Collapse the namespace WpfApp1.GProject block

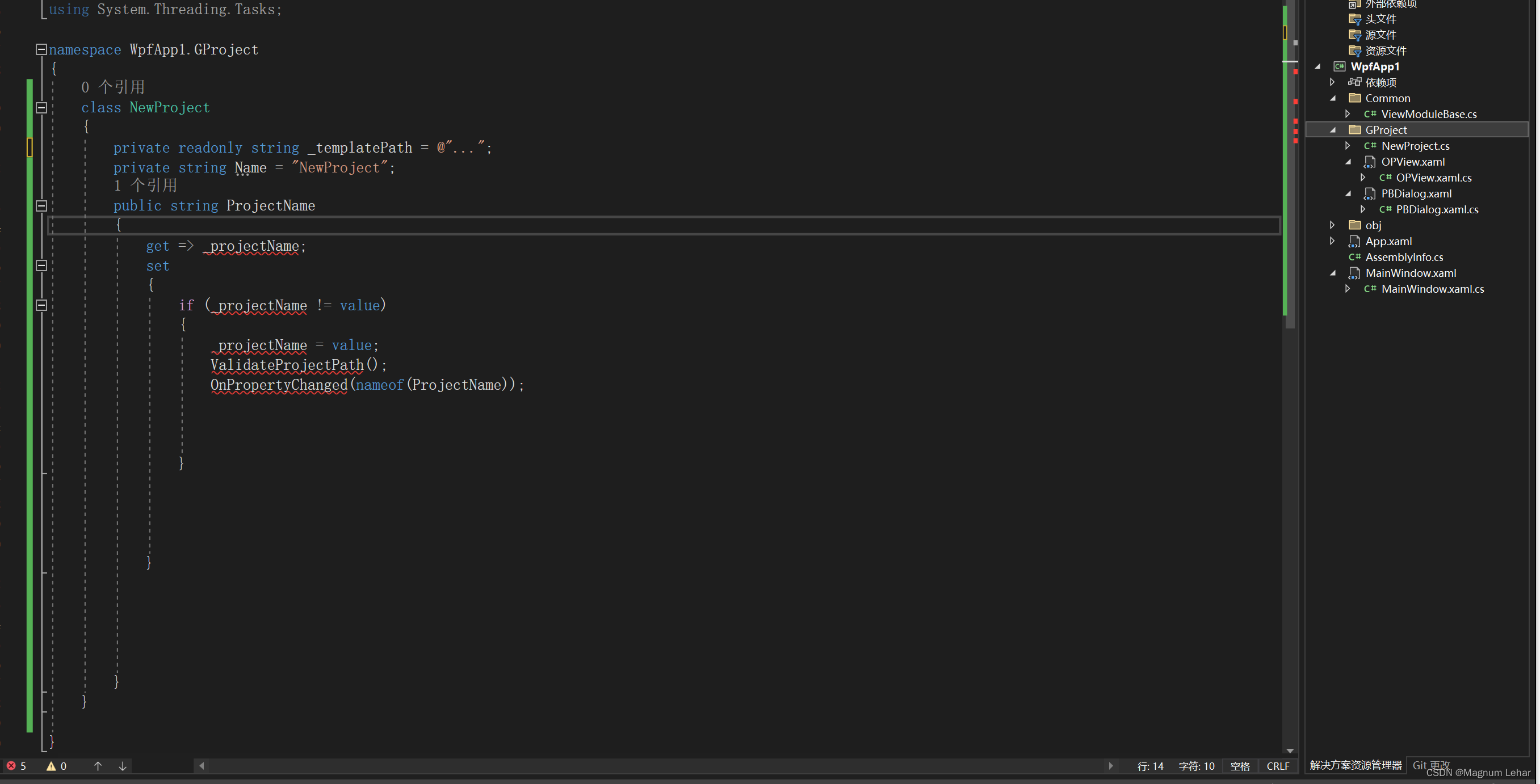(41, 49)
